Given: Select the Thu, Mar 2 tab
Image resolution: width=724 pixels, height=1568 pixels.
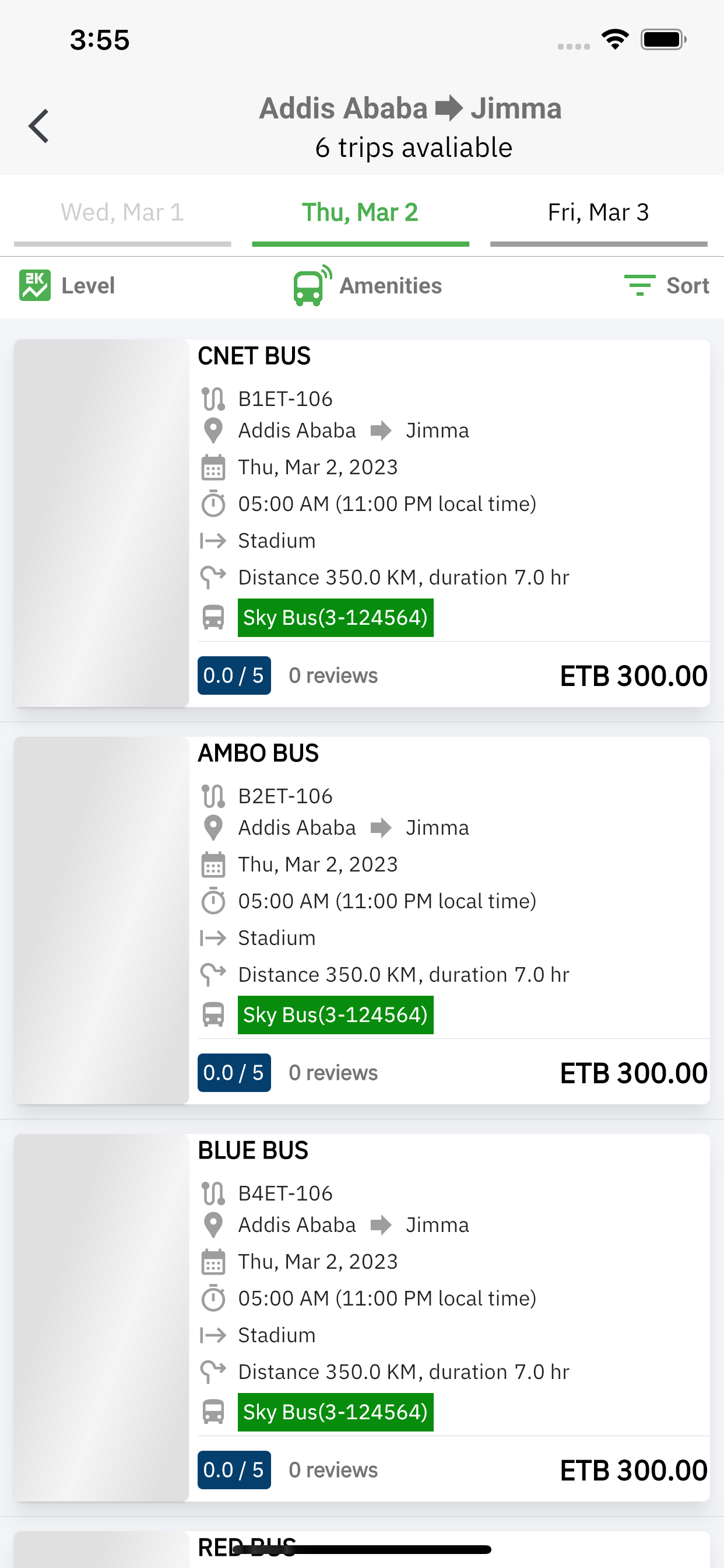Looking at the screenshot, I should tap(360, 212).
